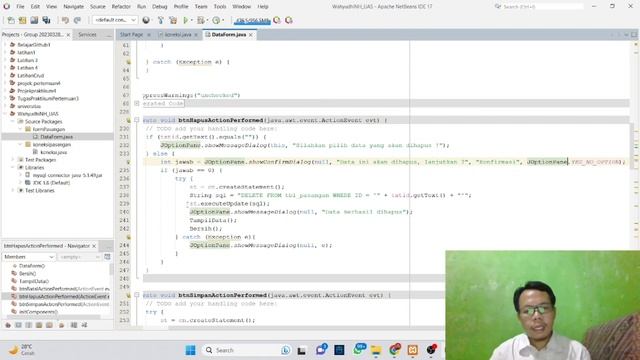This screenshot has height=360, width=640.
Task: Click the memory usage garbage collect bar
Action: tap(252, 20)
